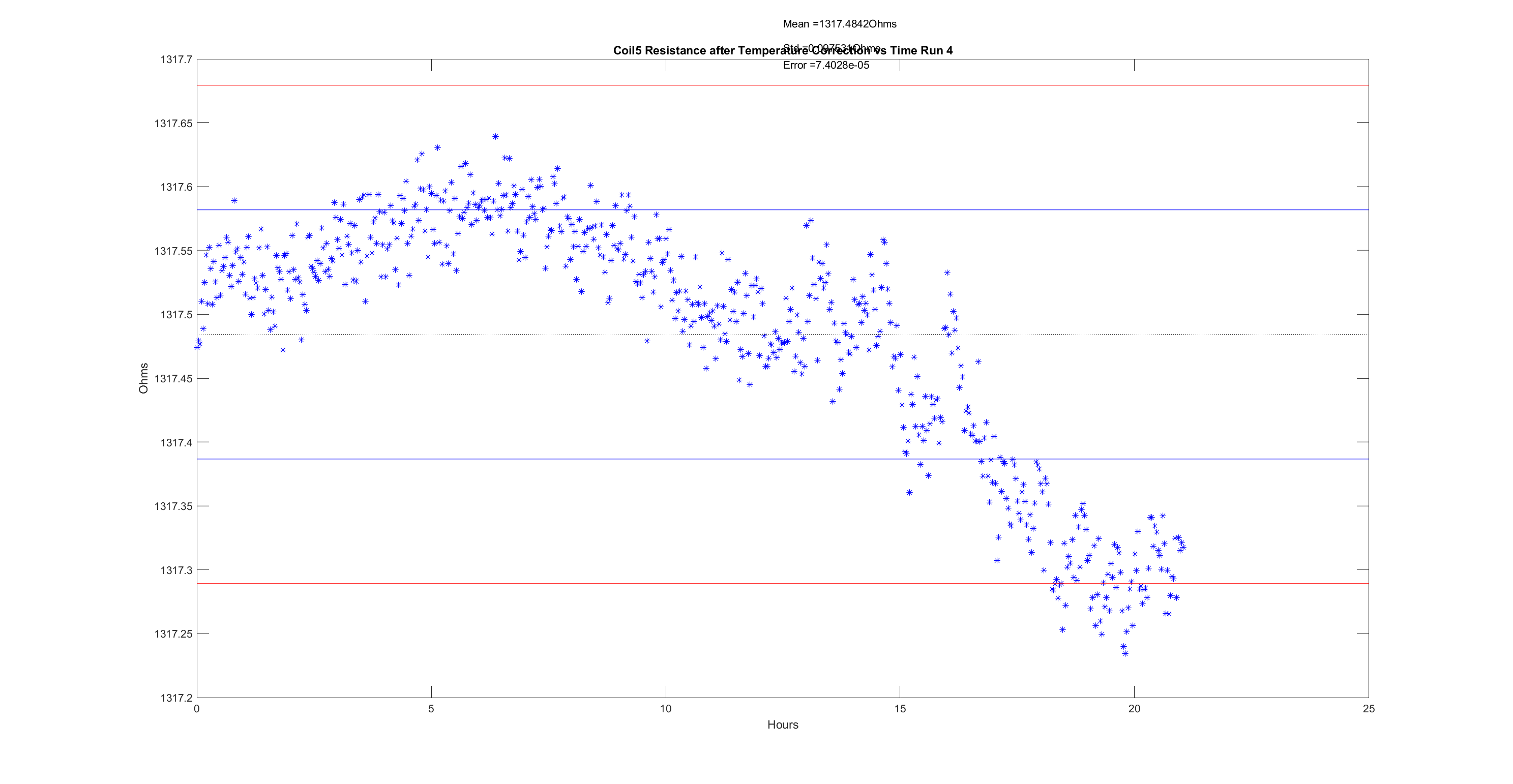This screenshot has height=784, width=1513.
Task: Click the Hours x-axis label
Action: point(782,725)
